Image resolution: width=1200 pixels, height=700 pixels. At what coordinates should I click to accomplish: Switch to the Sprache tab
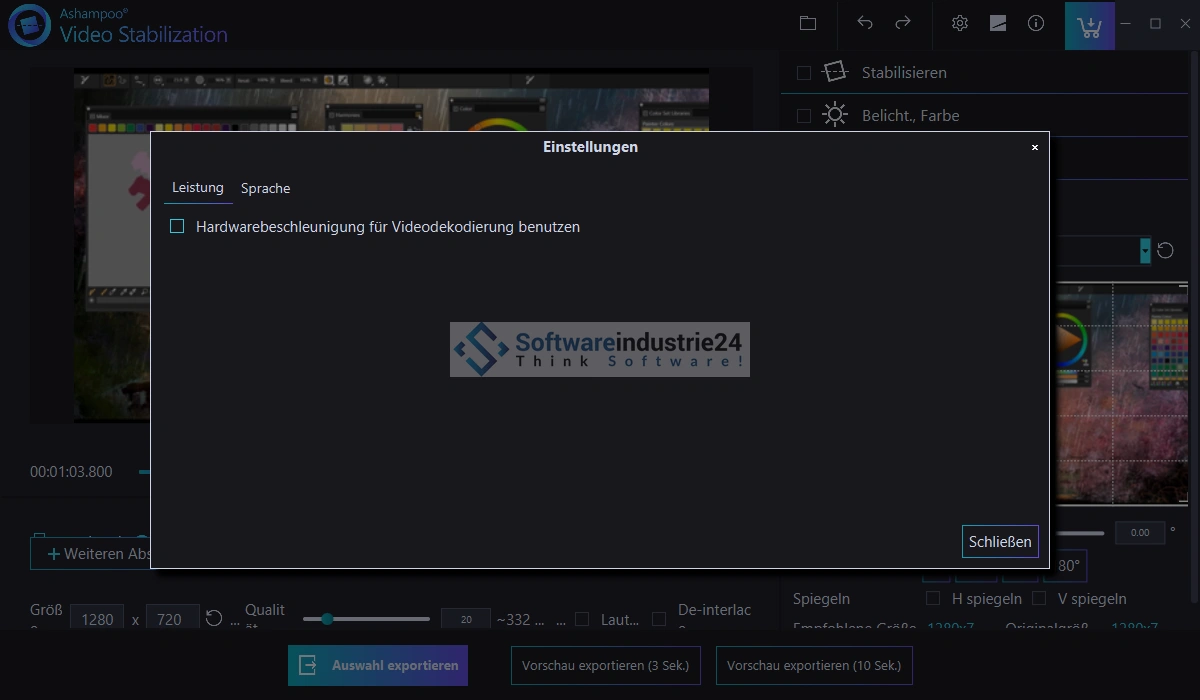265,189
